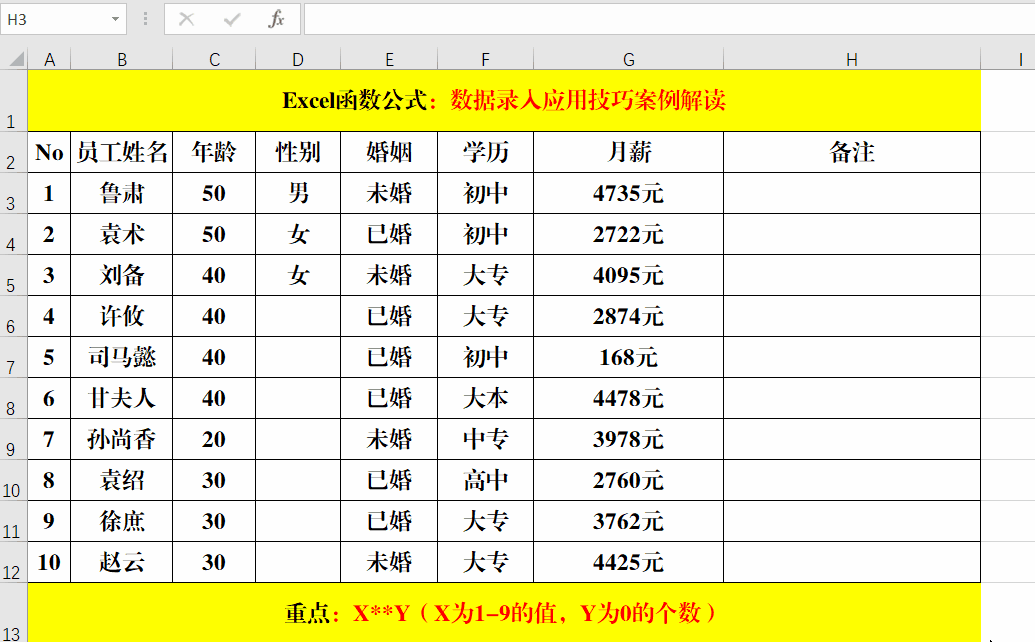Select the cell with name 鲁肃
The image size is (1035, 642).
click(x=122, y=193)
